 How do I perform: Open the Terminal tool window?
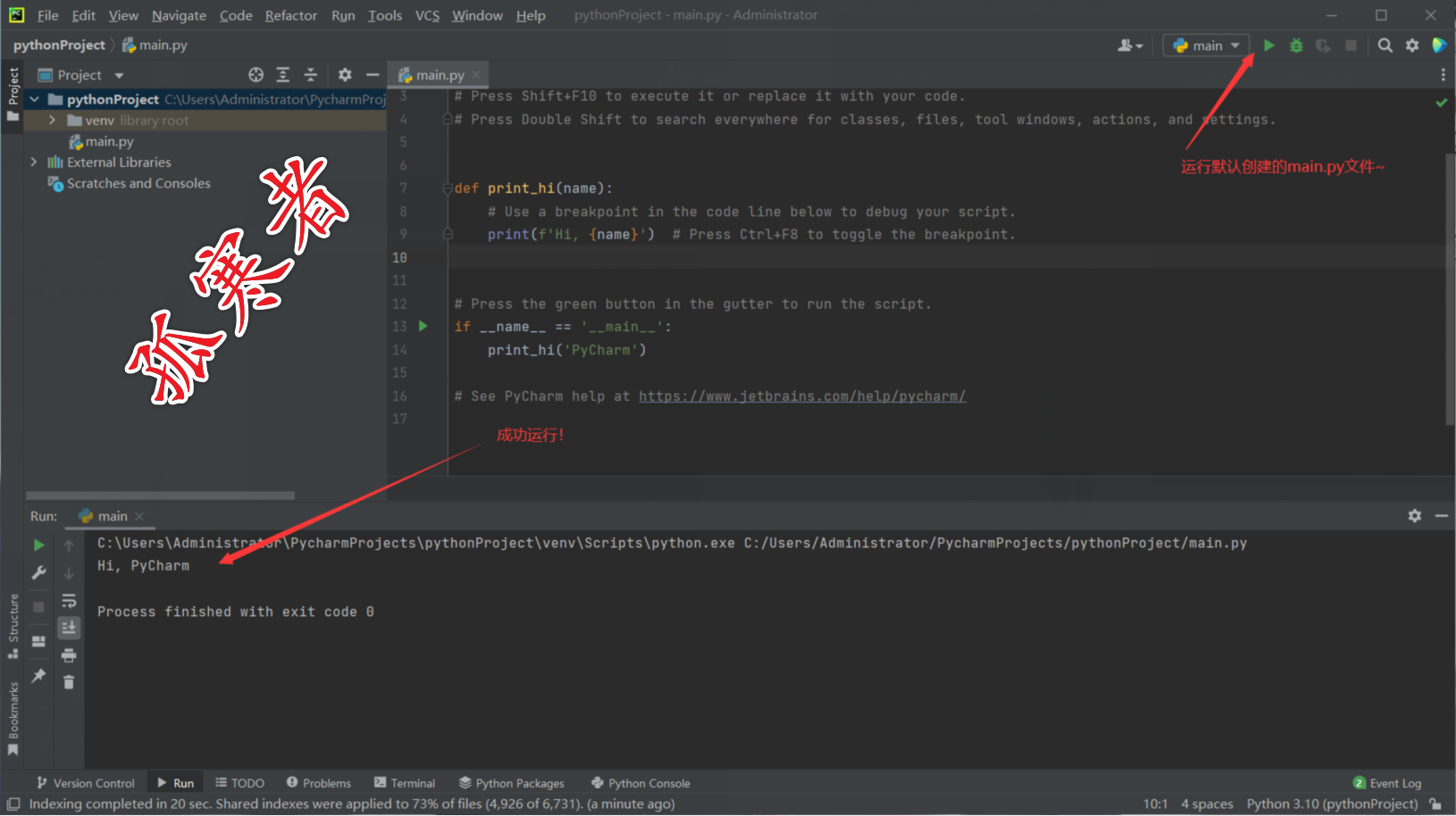coord(405,783)
